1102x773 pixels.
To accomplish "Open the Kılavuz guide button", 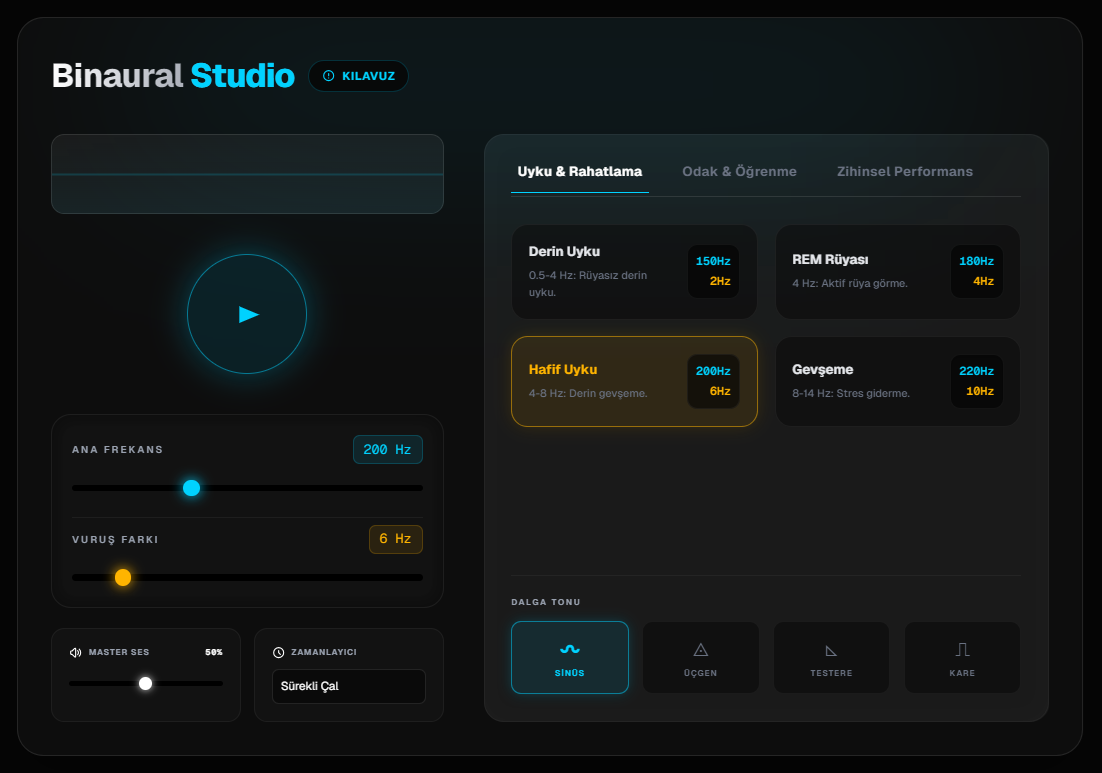I will click(358, 76).
